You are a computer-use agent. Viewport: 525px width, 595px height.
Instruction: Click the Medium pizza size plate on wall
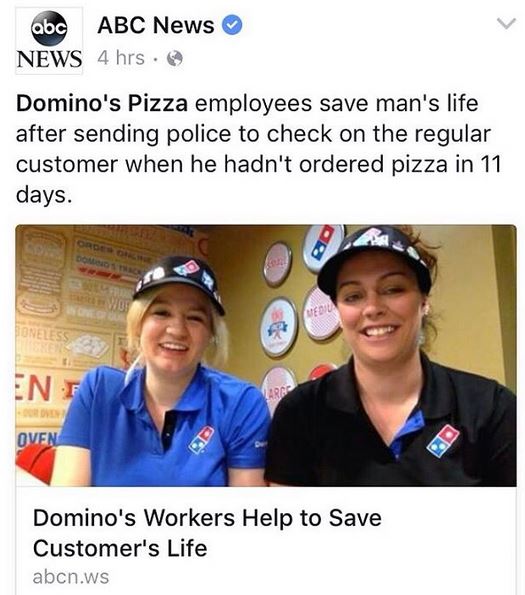[321, 313]
